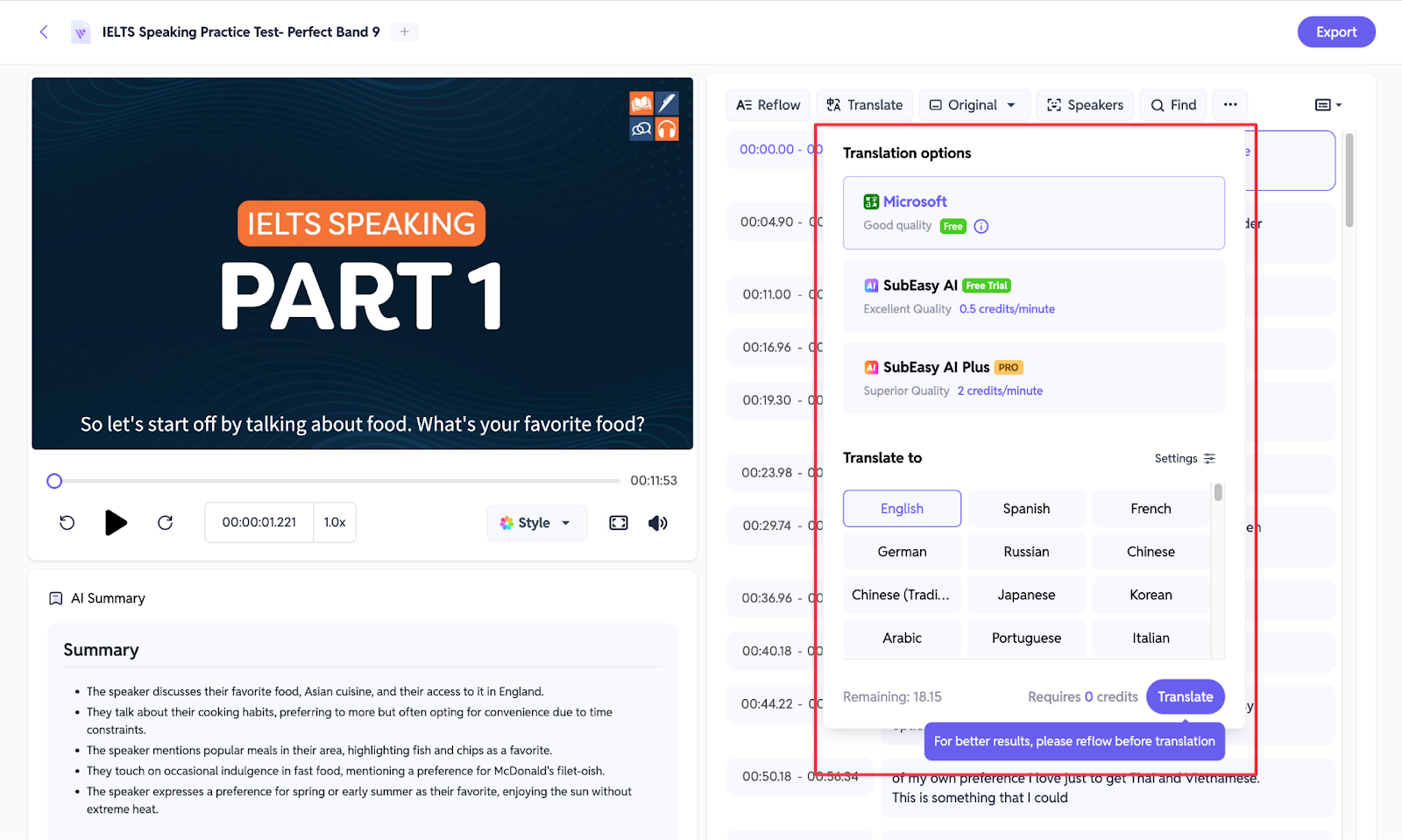Add new tab with plus icon
The image size is (1402, 840).
[404, 32]
